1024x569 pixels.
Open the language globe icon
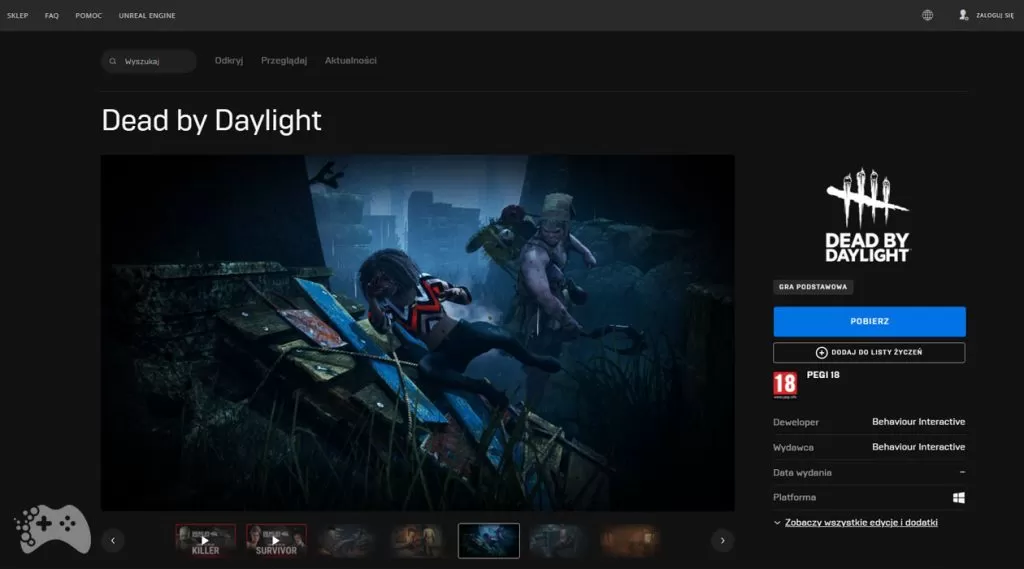click(927, 15)
